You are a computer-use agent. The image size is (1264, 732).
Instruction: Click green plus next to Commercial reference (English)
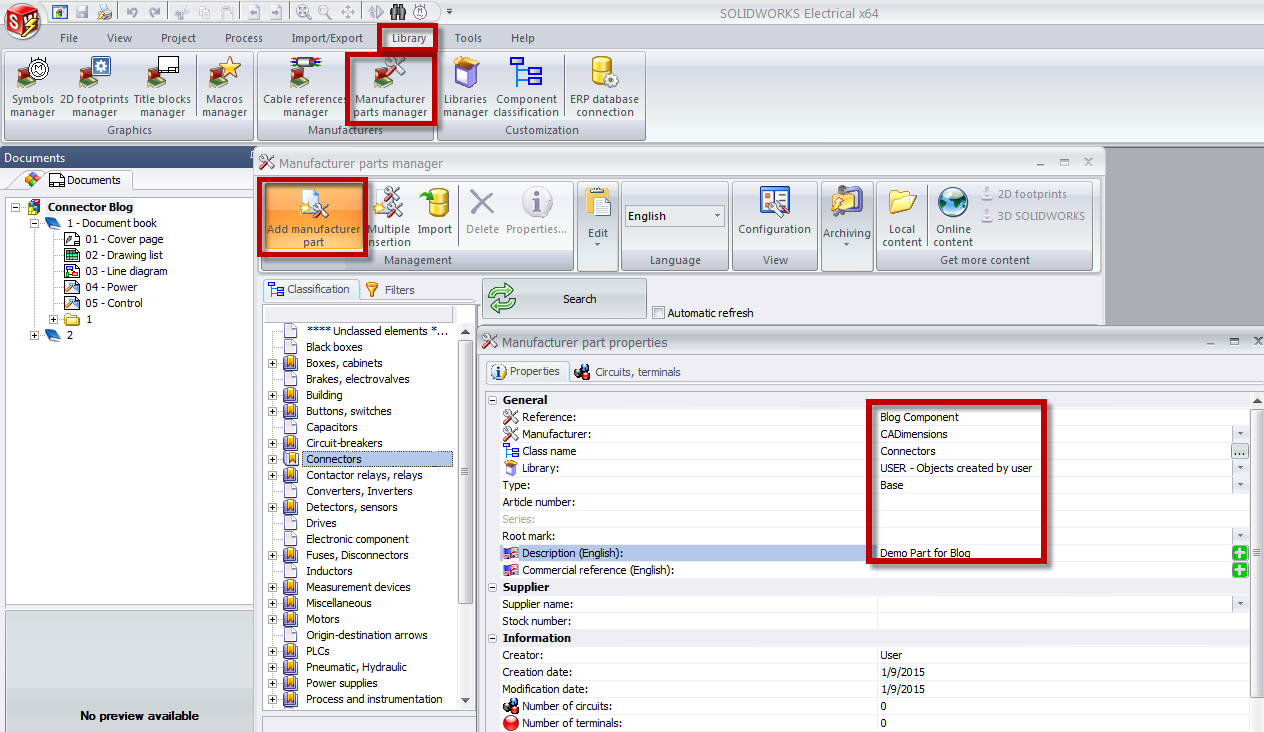[1240, 570]
